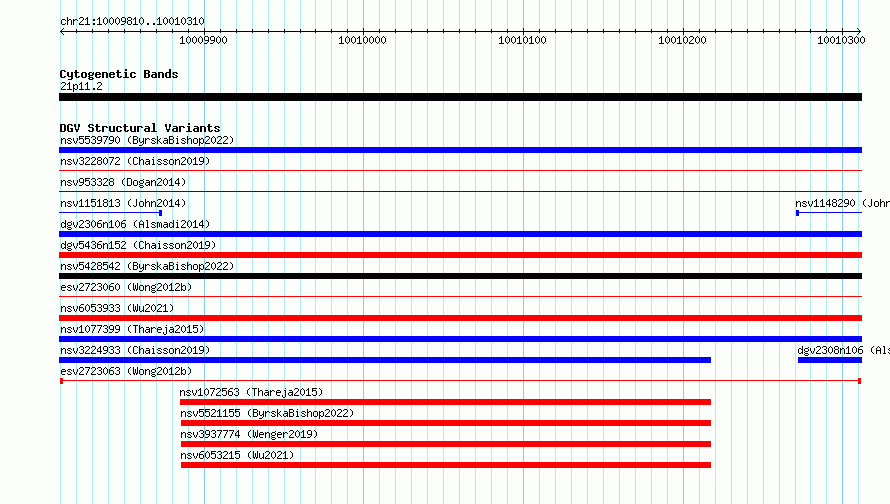
Task: Open variant label dgv2306n106 (Alsmadi2014)
Action: (135, 224)
